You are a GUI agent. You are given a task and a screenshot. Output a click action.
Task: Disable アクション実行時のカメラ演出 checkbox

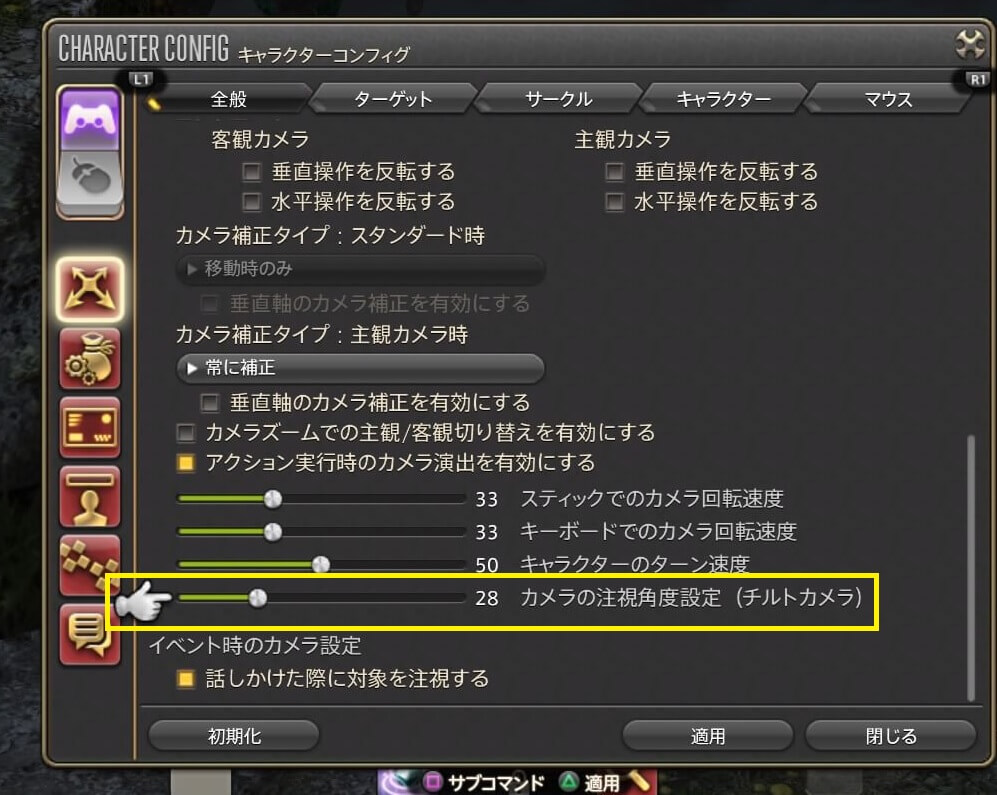186,463
